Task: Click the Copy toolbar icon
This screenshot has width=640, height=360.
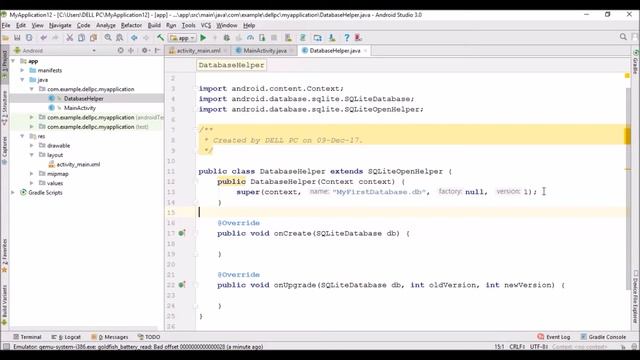Action: (81, 38)
